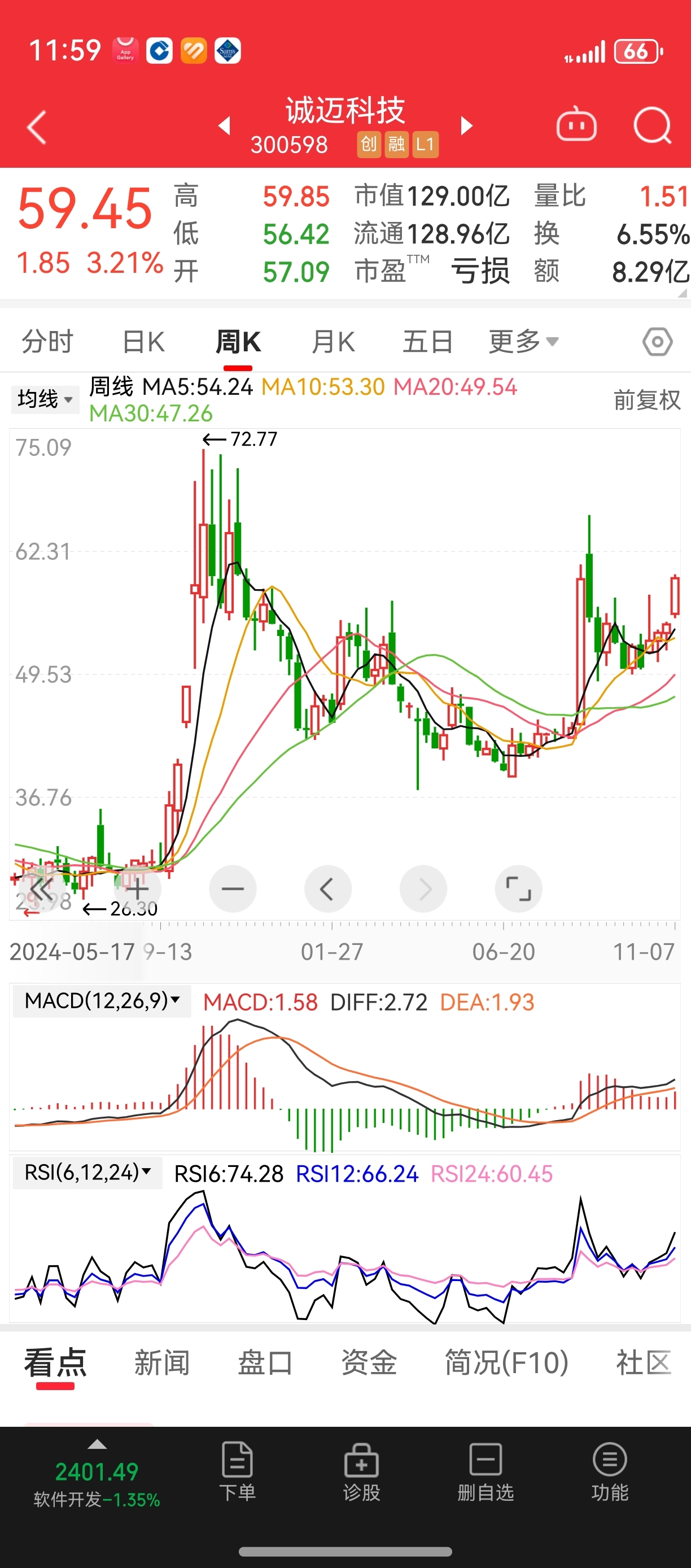The image size is (691, 1568).
Task: Tap the open price 57.09
Action: click(296, 272)
